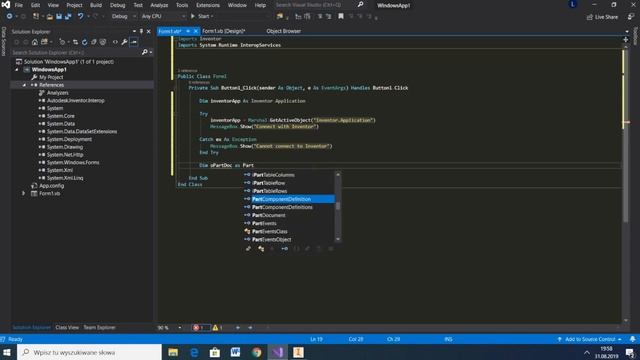Switch to the Form1.vb [Design] tab

224,31
